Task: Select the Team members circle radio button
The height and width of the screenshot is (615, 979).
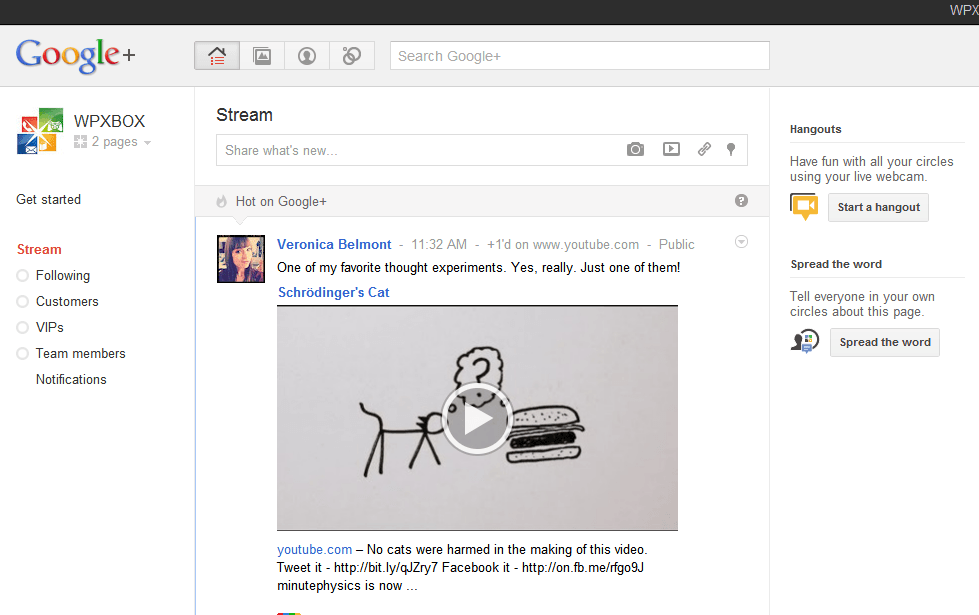Action: (x=22, y=353)
